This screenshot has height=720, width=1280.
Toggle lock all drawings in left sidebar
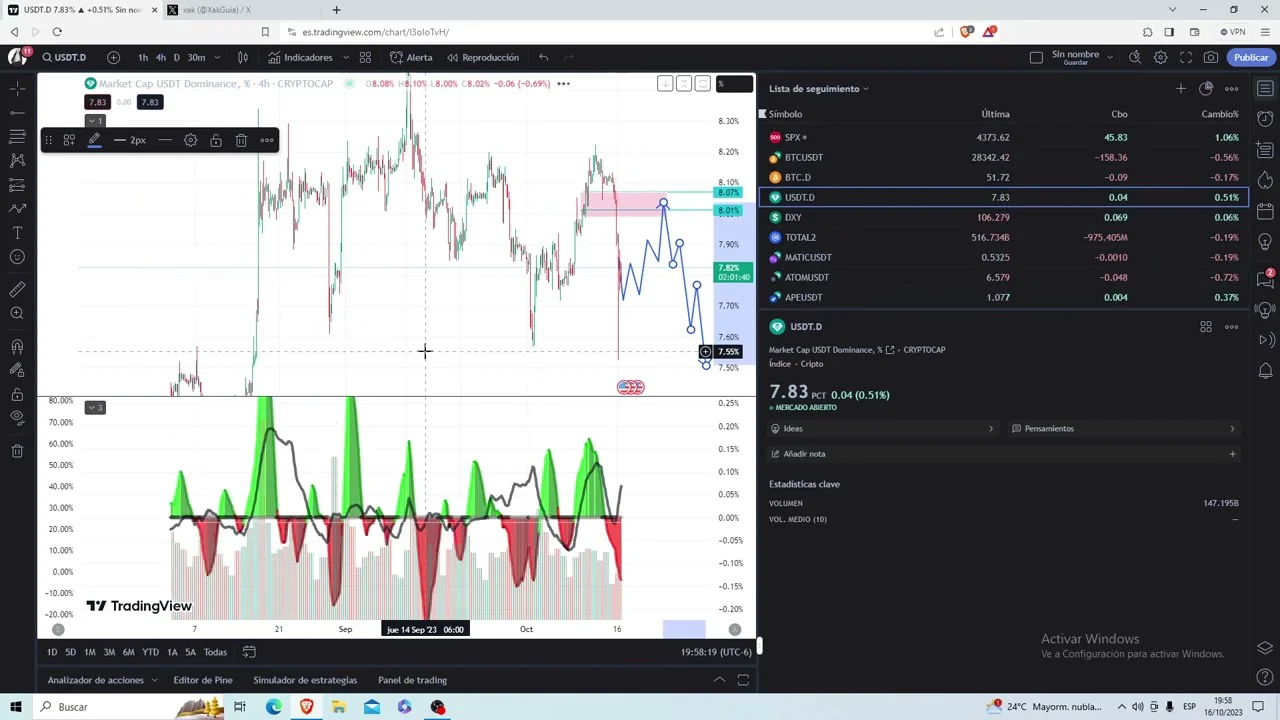[17, 394]
